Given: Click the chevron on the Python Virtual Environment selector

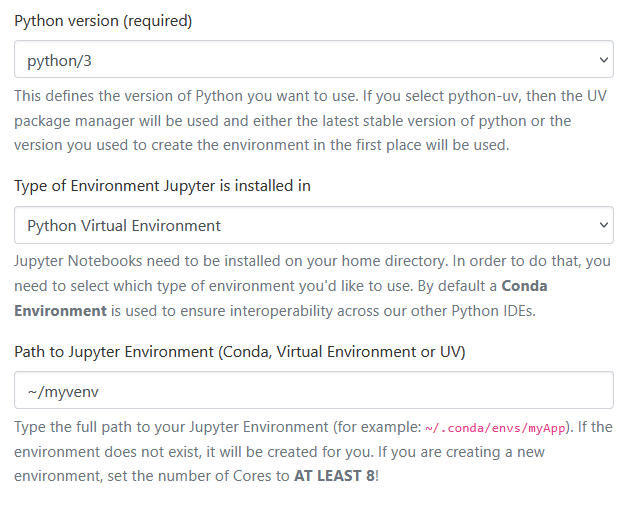Looking at the screenshot, I should (x=603, y=225).
